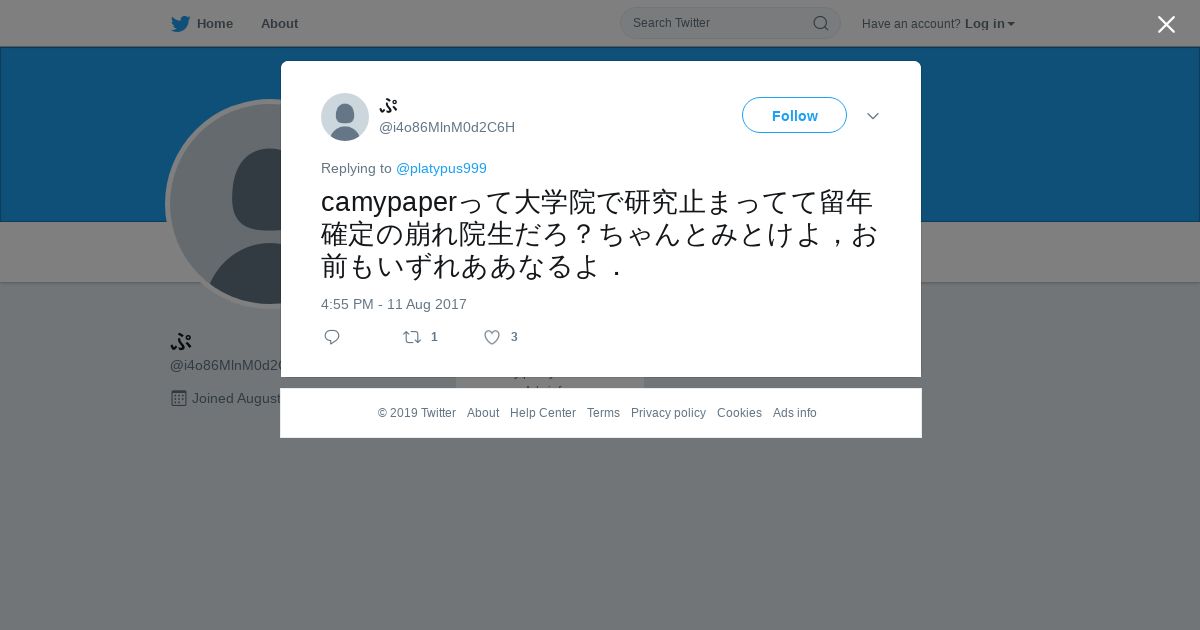This screenshot has height=630, width=1200.
Task: Click the reply speech bubble icon
Action: point(332,337)
